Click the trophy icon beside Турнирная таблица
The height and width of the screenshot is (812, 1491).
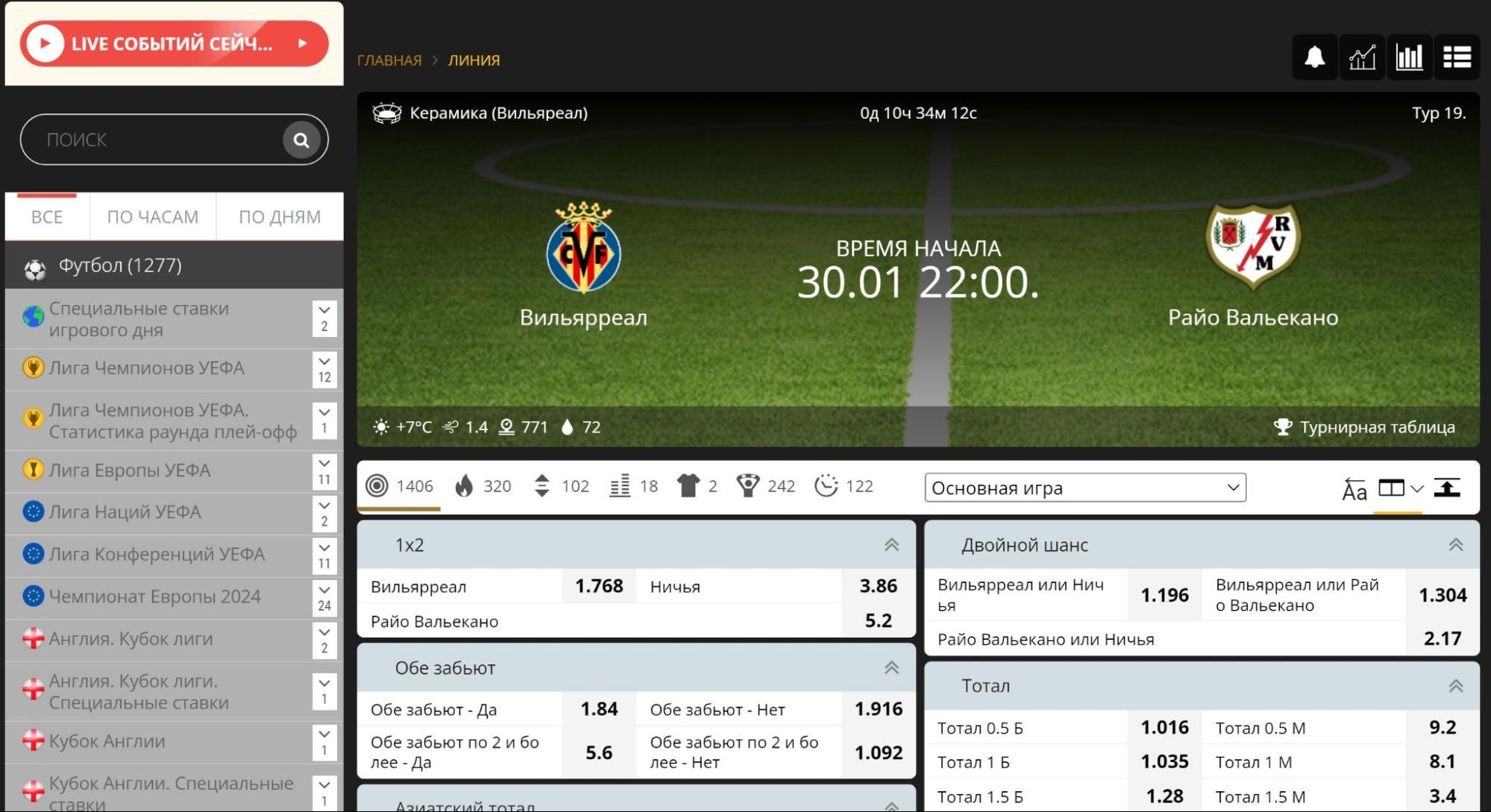point(1283,427)
